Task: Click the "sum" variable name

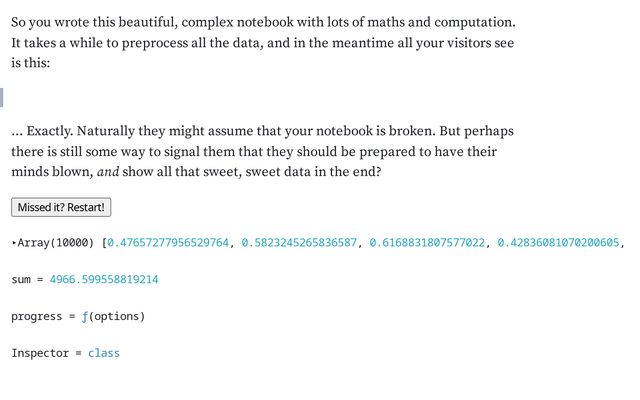Action: 21,280
